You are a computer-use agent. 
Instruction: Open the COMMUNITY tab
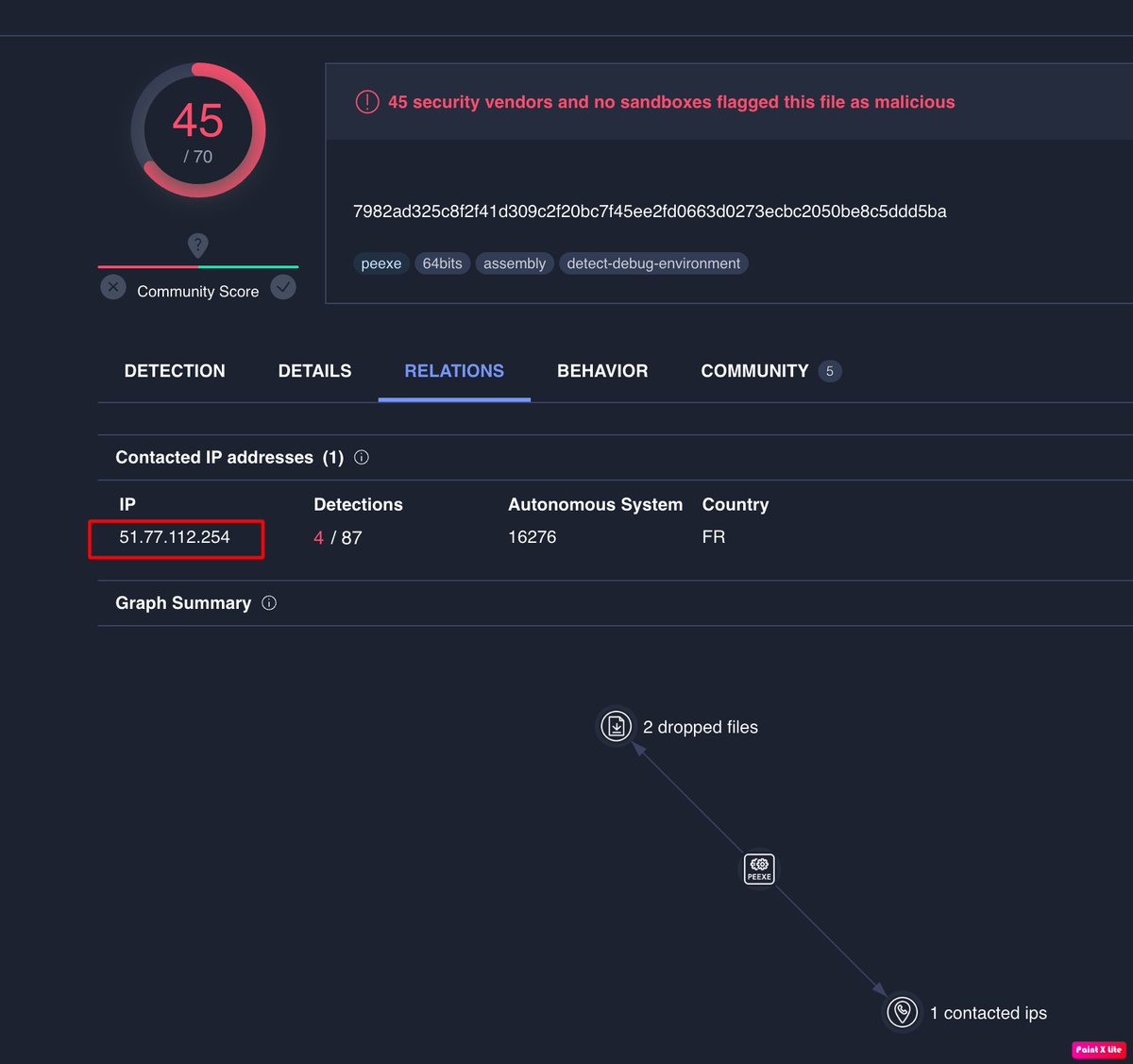point(754,371)
